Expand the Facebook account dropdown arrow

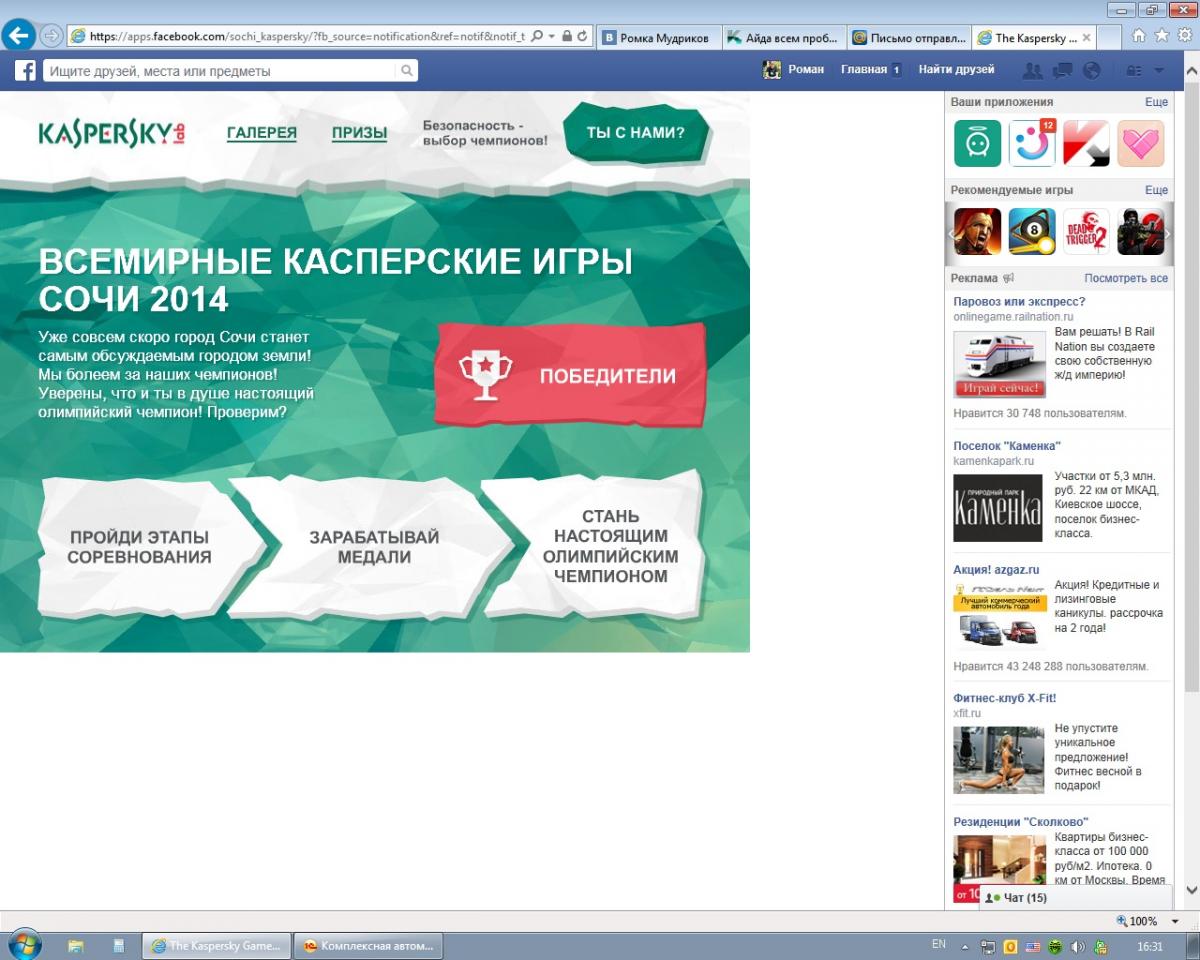1159,70
